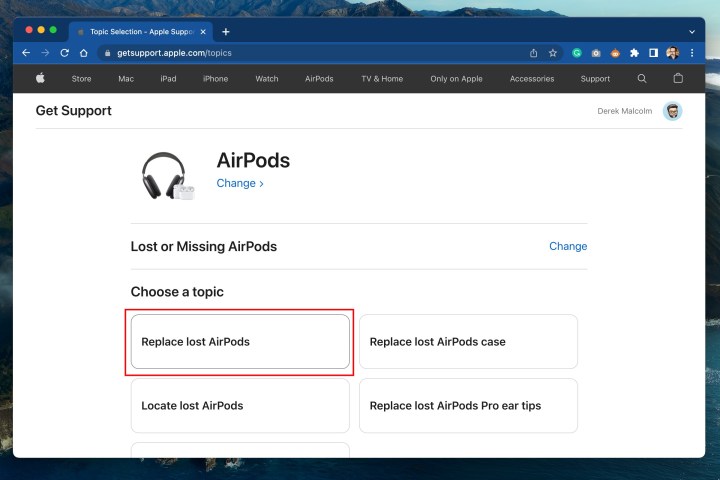Open the camera screenshot extension
This screenshot has height=480, width=720.
596,53
